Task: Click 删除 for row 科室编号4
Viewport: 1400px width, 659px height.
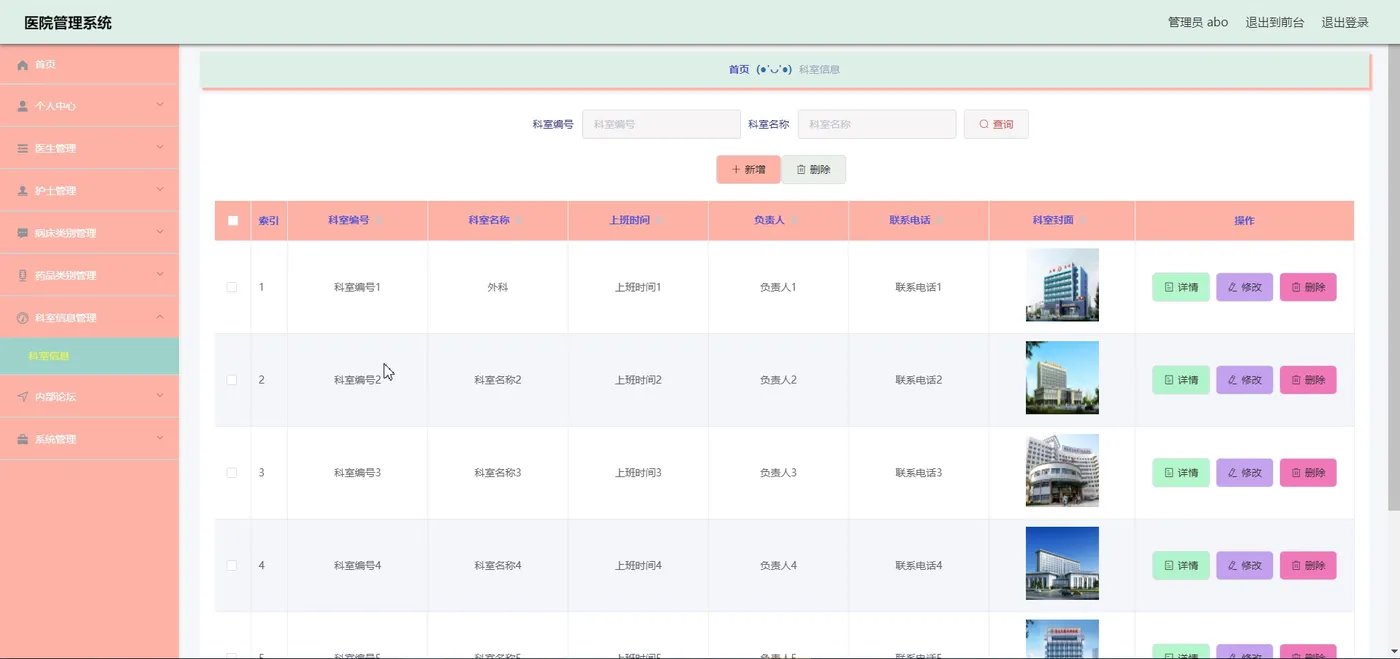Action: click(1308, 565)
